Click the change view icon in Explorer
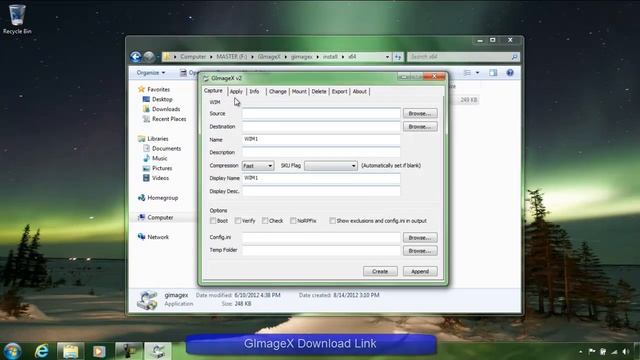 [467, 73]
